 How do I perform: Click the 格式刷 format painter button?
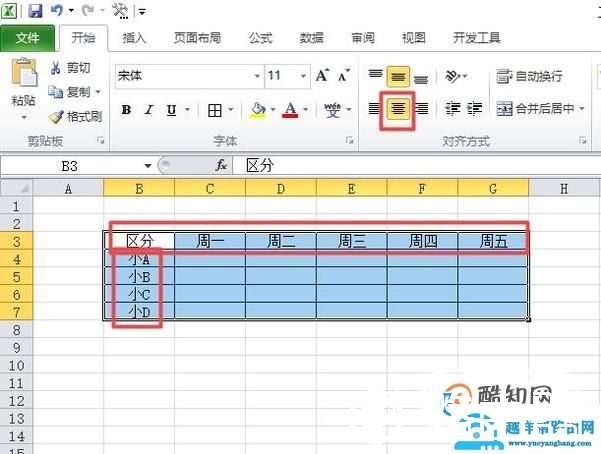pyautogui.click(x=76, y=116)
